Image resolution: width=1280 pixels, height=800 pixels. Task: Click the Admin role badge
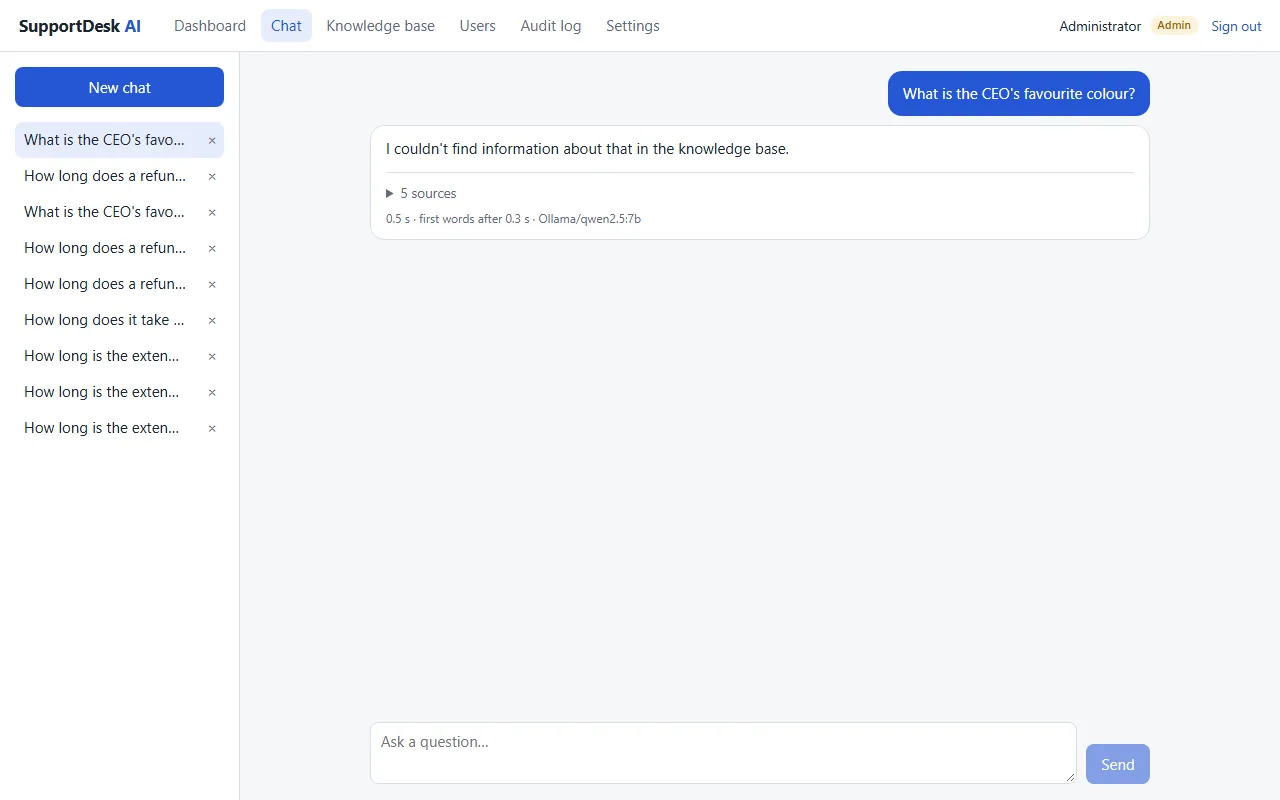[x=1174, y=25]
